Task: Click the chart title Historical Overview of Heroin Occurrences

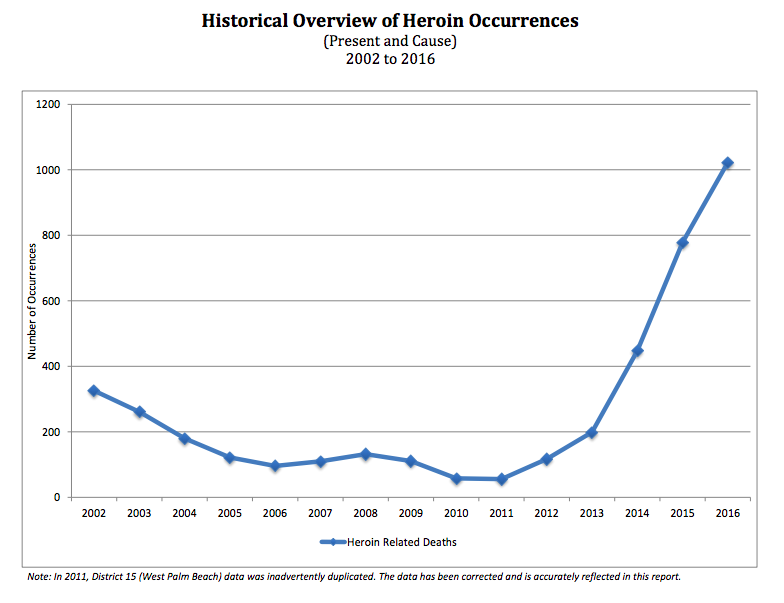Action: click(392, 20)
